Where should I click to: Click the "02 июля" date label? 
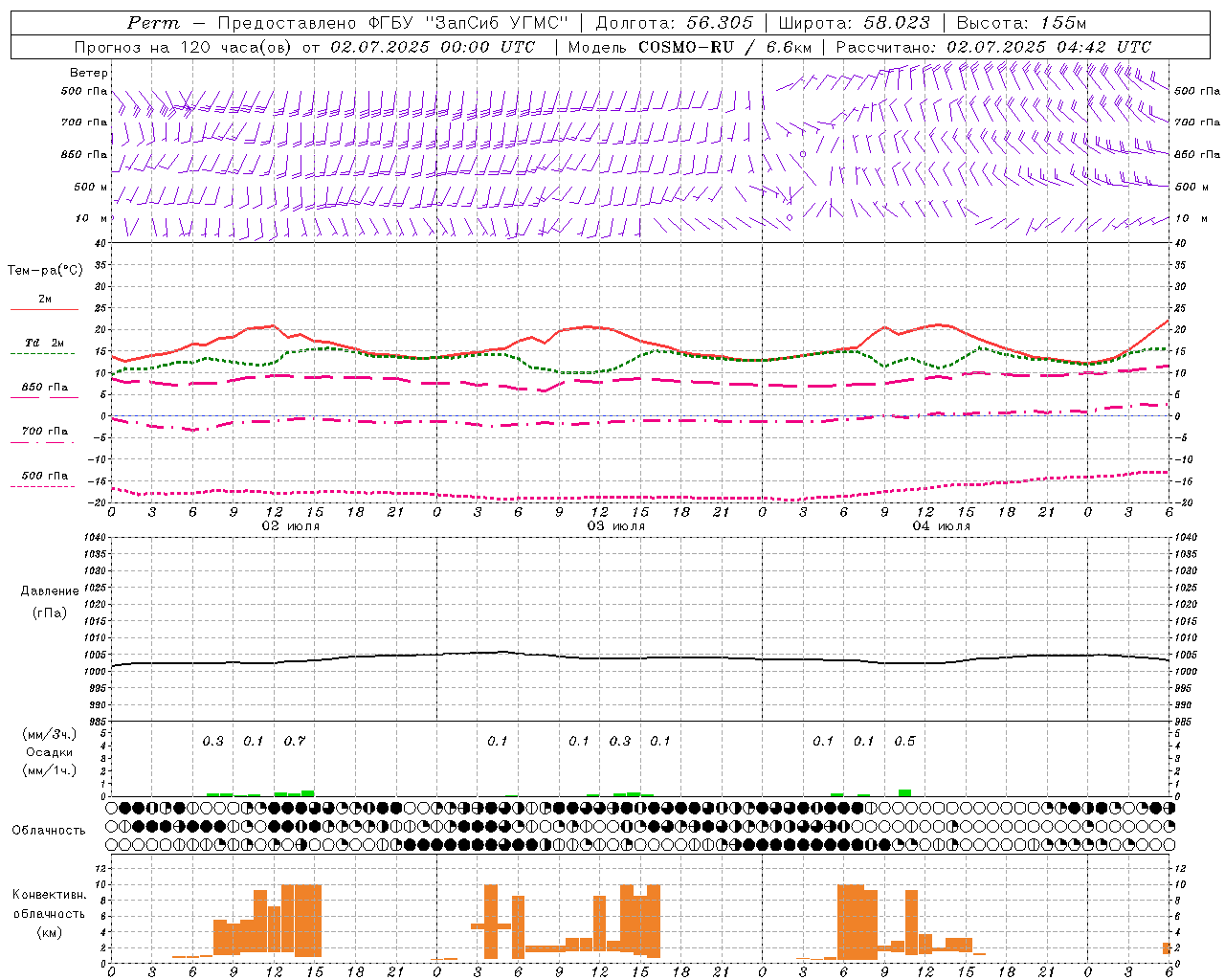(x=291, y=526)
